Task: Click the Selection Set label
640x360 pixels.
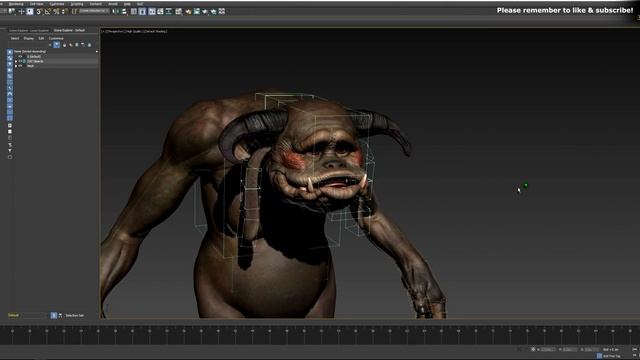Action: pos(75,316)
